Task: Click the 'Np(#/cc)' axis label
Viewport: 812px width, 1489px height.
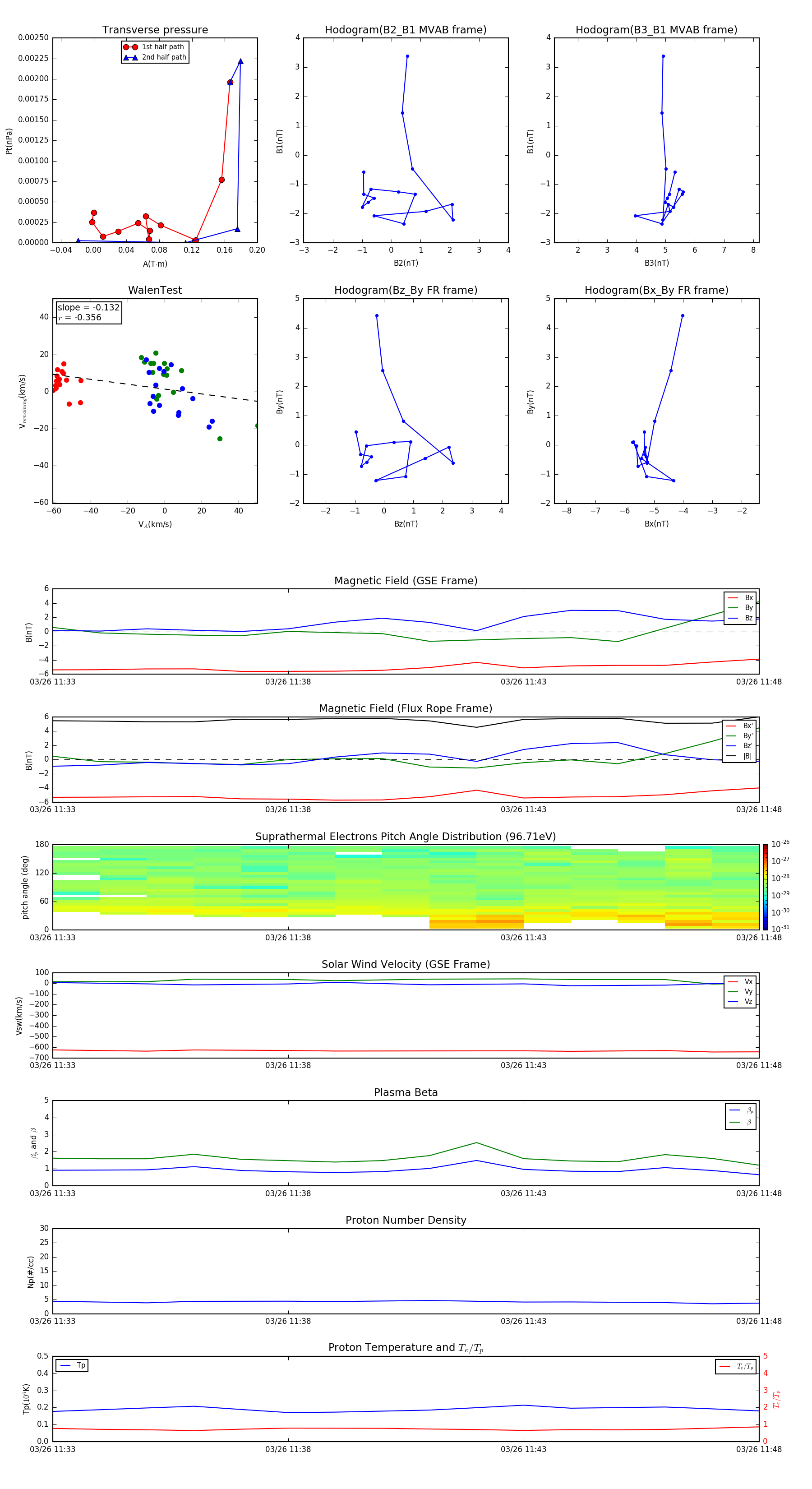Action: 31,1271
